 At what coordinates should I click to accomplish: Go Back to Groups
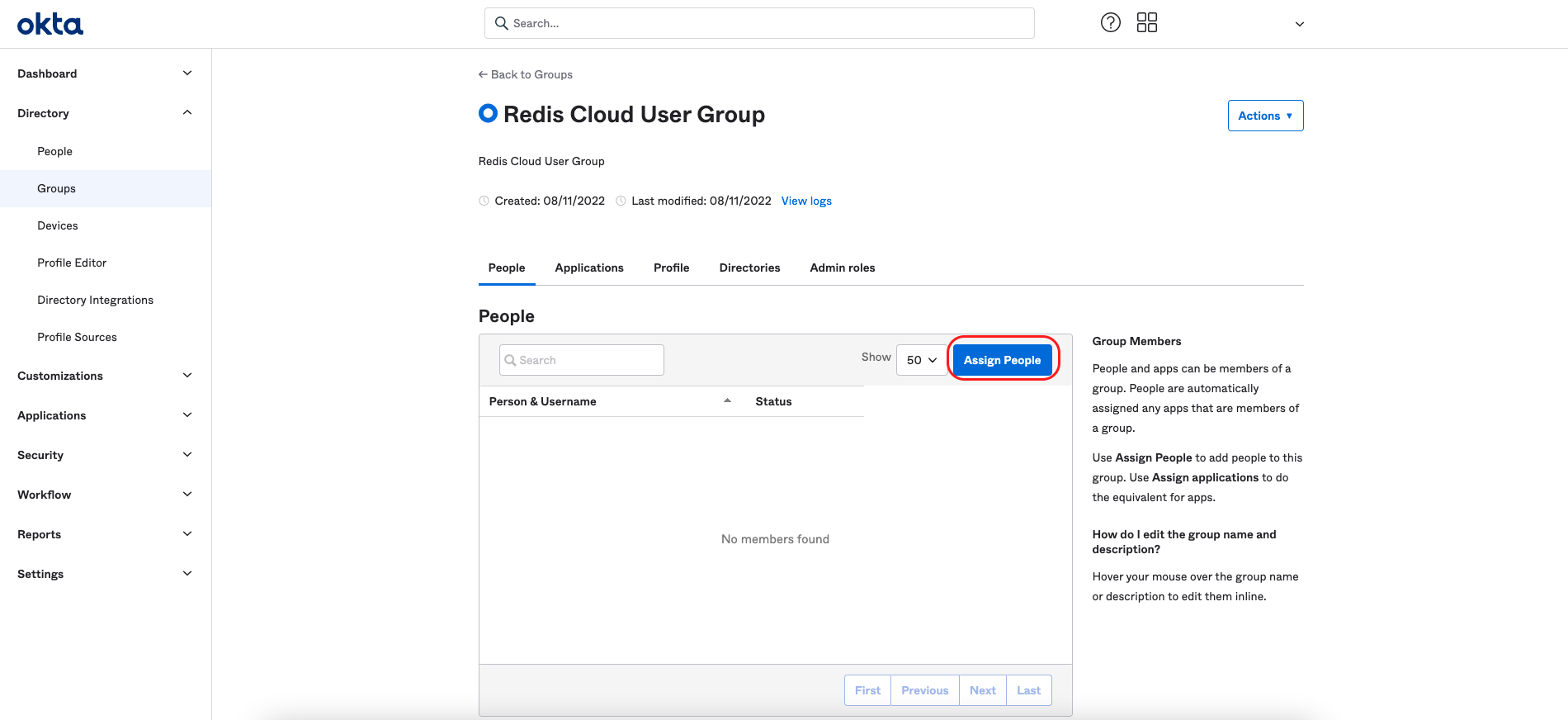tap(526, 74)
